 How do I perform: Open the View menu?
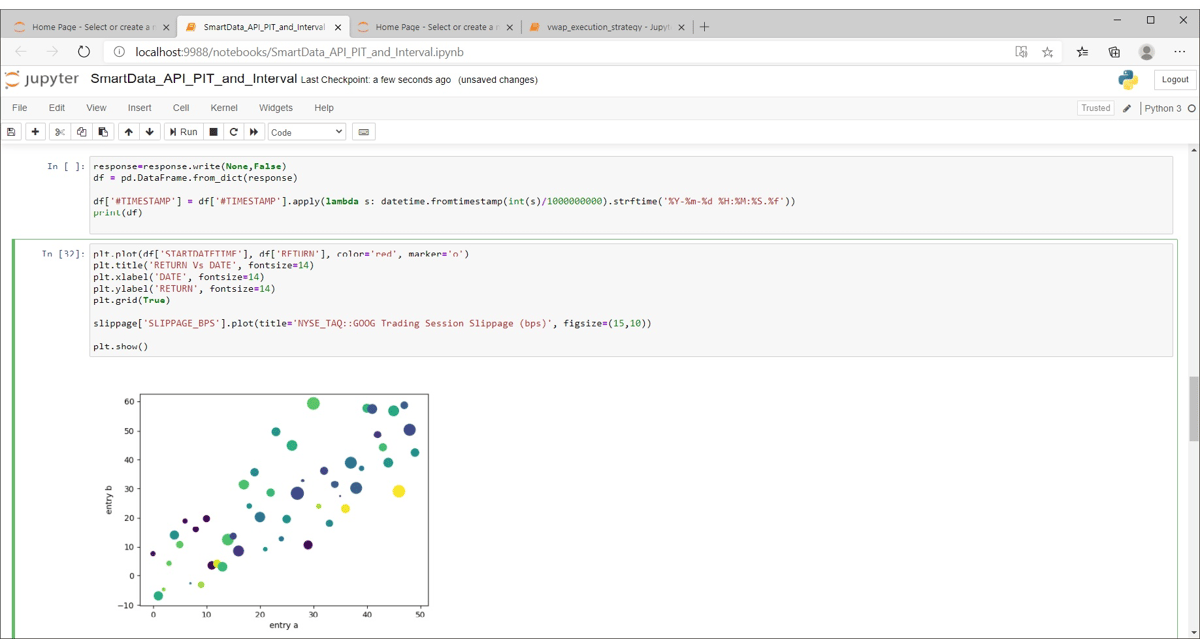click(96, 108)
